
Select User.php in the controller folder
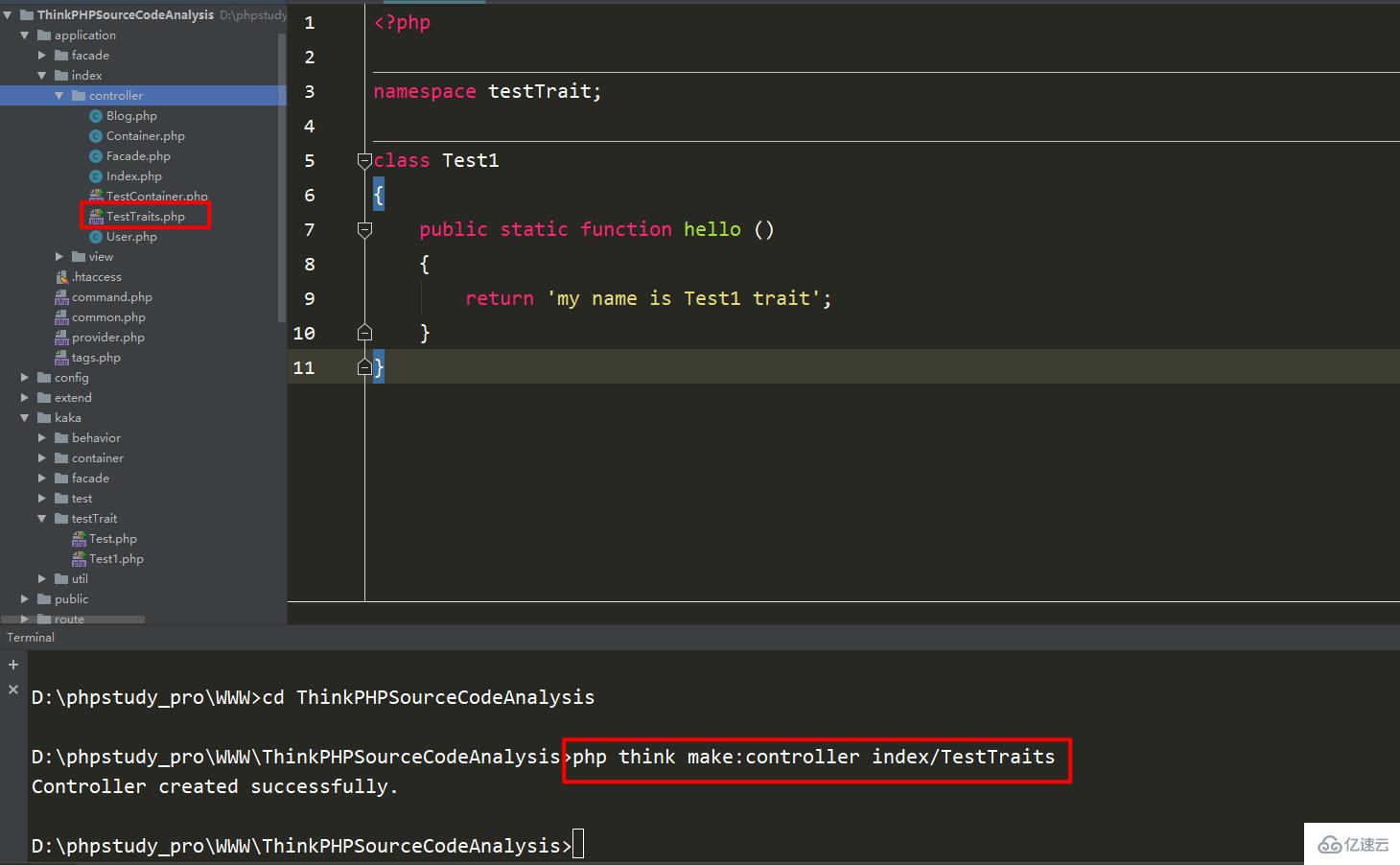(131, 237)
